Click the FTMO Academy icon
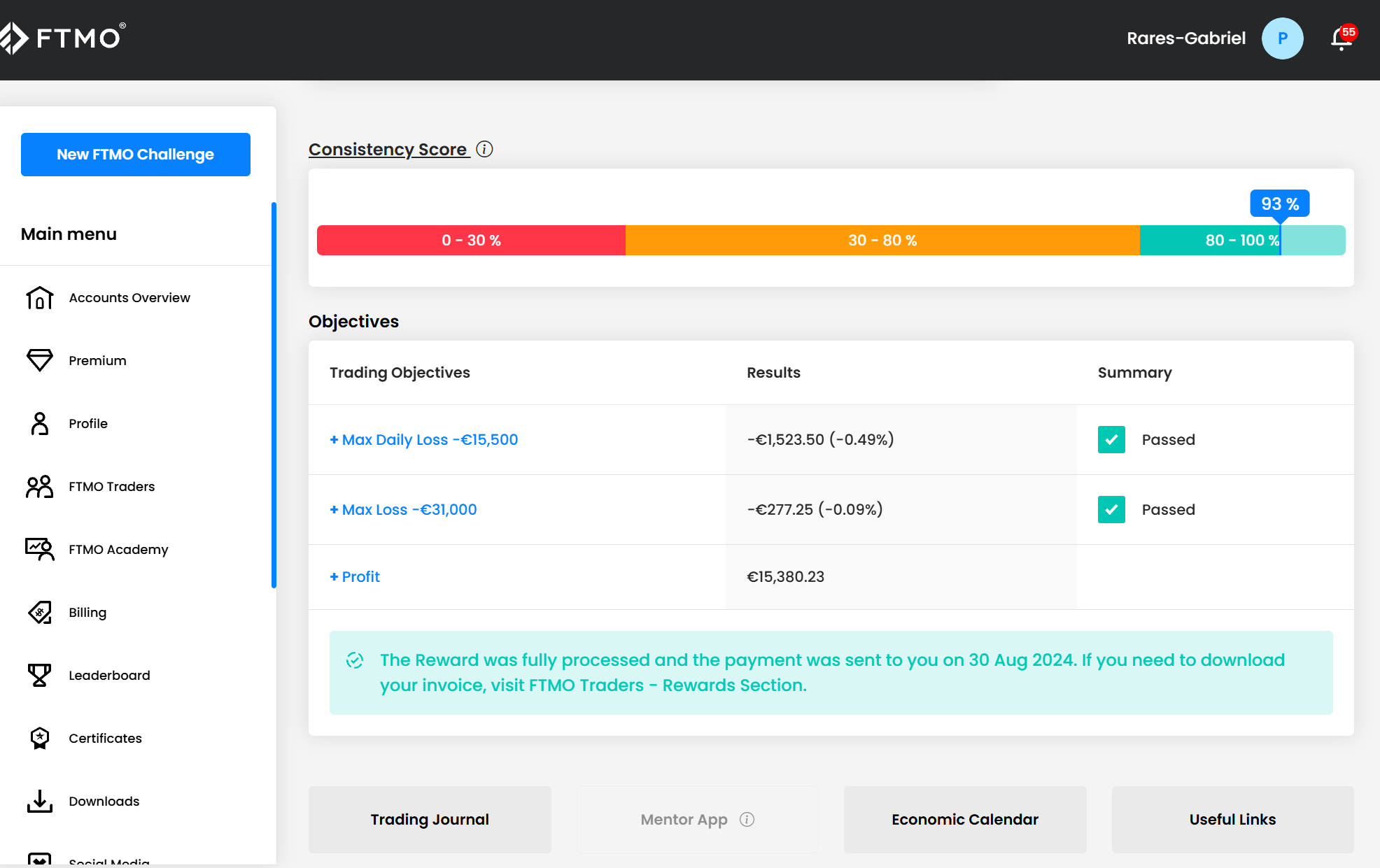The height and width of the screenshot is (868, 1380). [40, 549]
